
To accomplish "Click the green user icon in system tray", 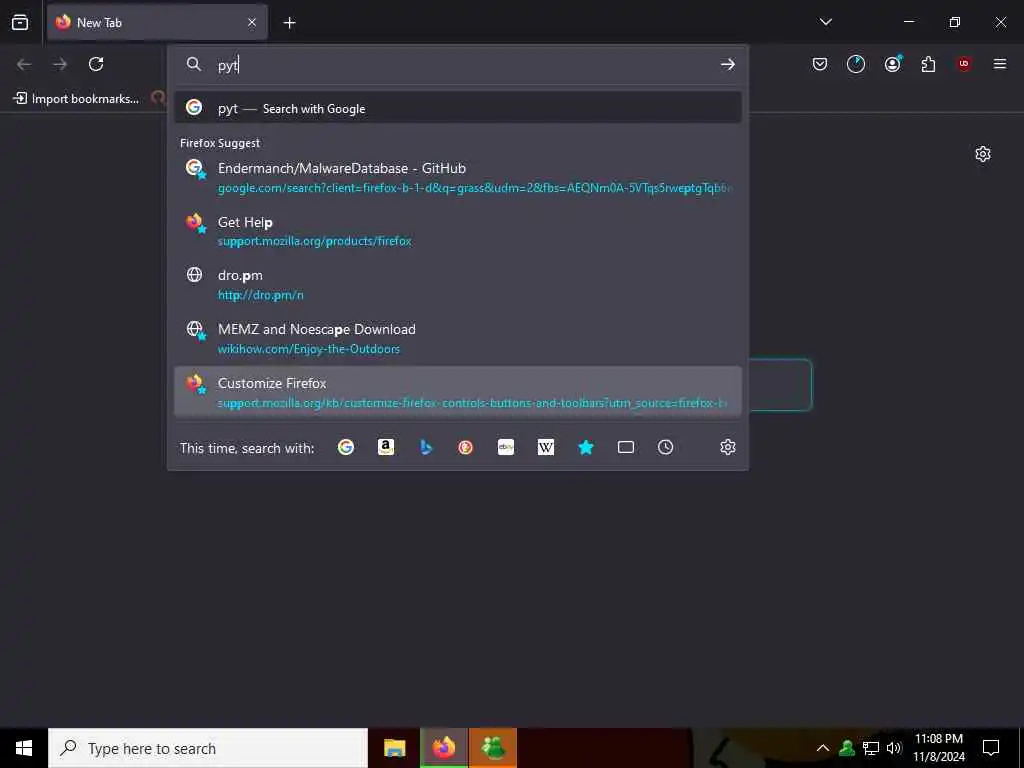I will [x=847, y=748].
